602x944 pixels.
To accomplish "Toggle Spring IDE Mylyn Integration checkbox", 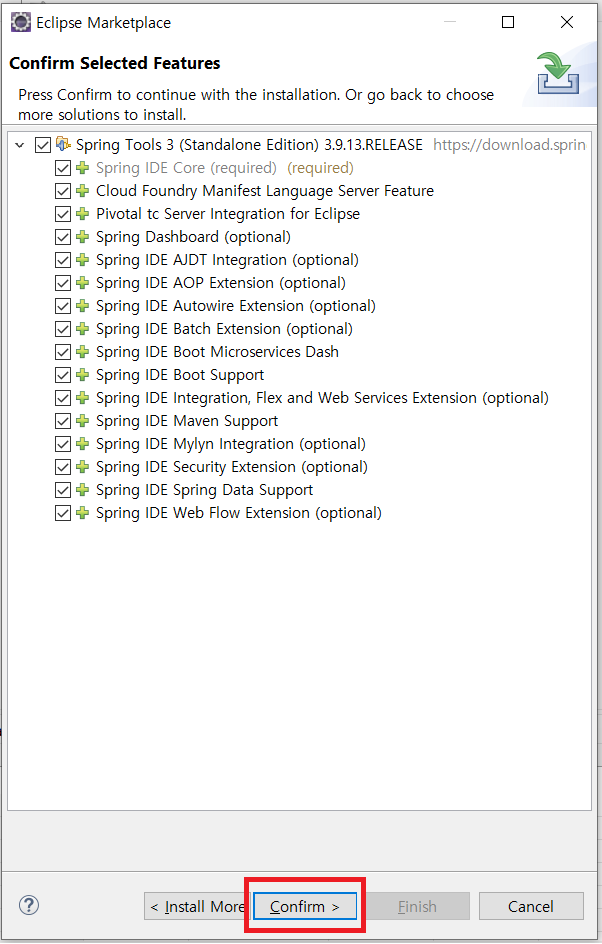I will (63, 444).
